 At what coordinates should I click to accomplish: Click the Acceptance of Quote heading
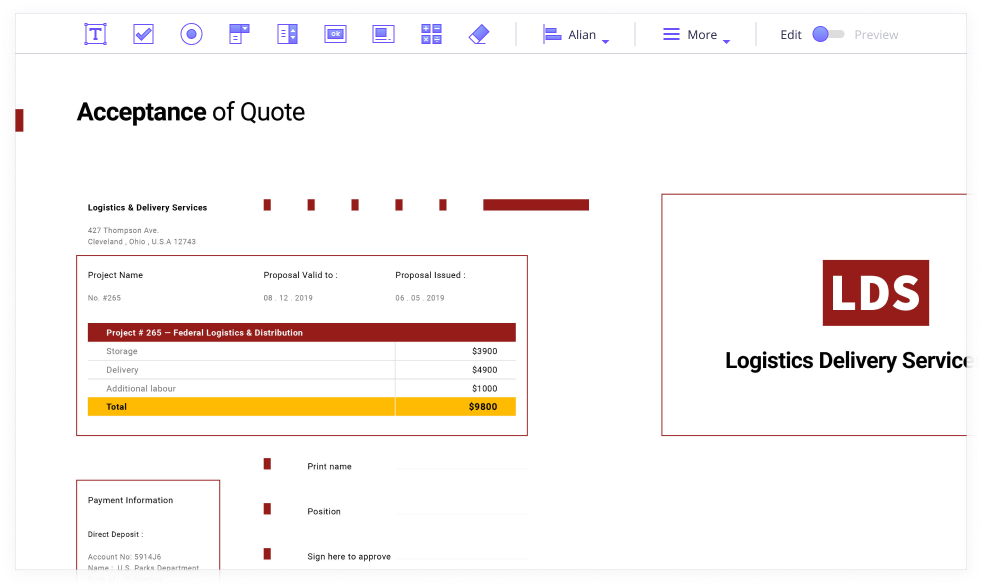tap(191, 112)
